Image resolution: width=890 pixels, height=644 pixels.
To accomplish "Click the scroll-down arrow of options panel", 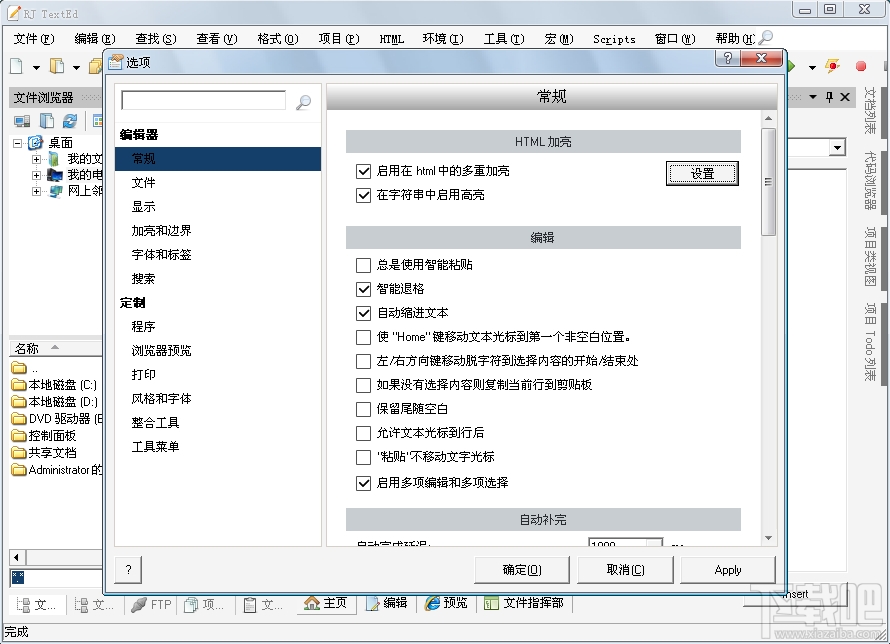I will pyautogui.click(x=768, y=538).
